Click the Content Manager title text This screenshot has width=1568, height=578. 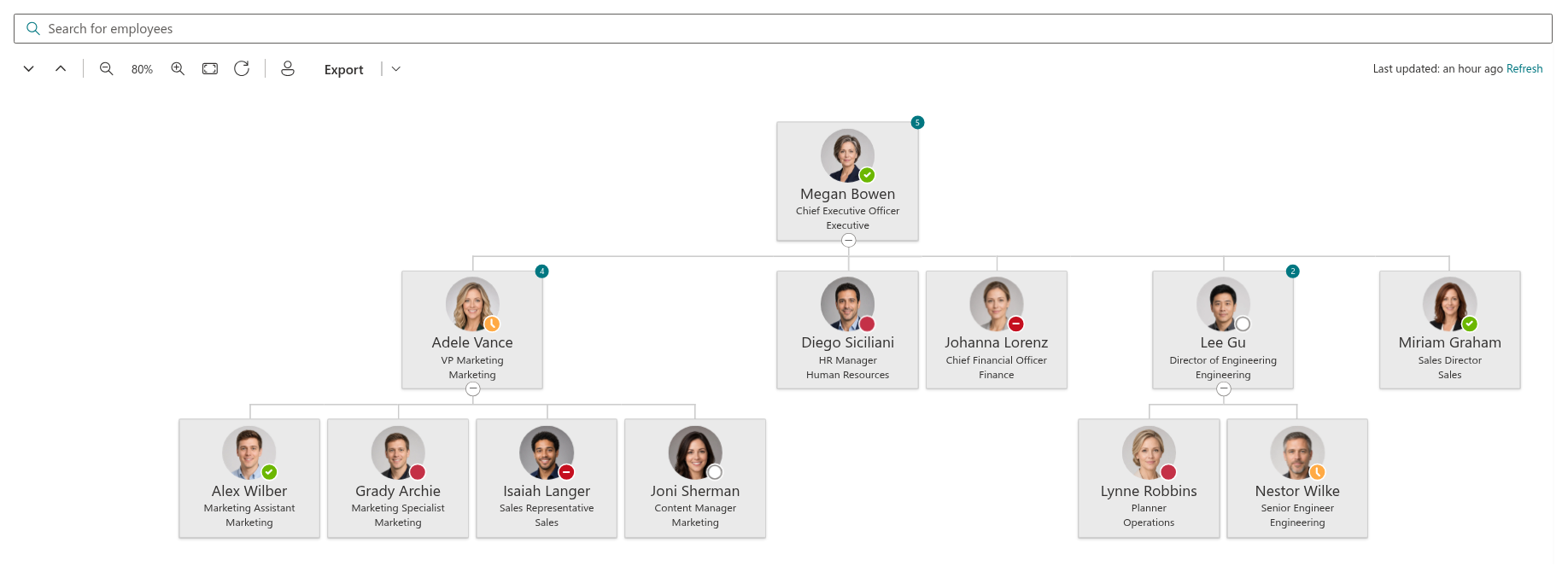point(695,508)
